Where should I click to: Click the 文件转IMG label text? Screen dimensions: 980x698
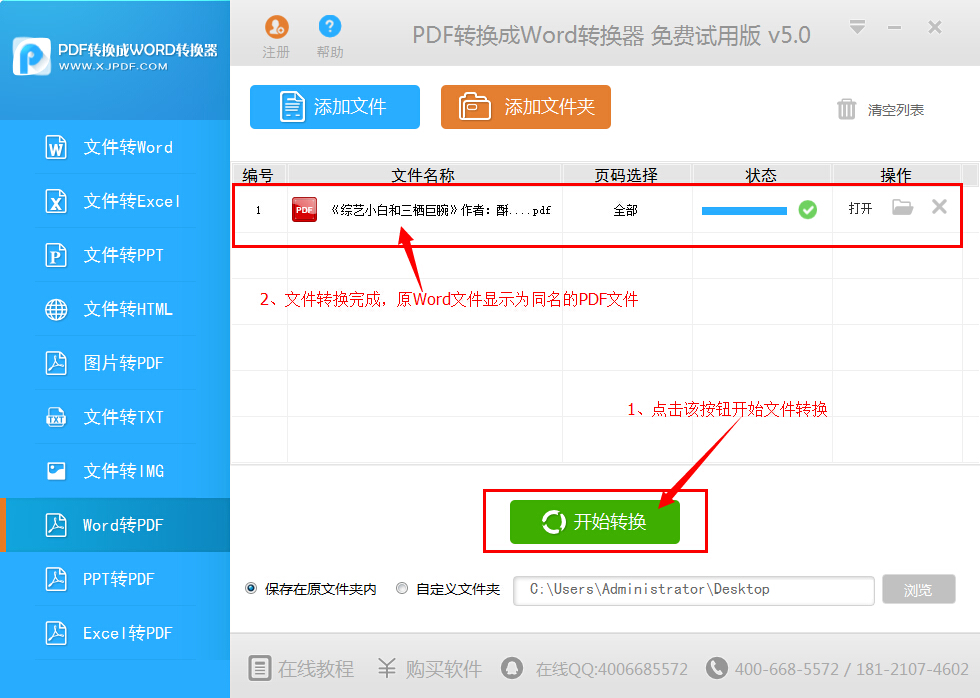pyautogui.click(x=124, y=471)
